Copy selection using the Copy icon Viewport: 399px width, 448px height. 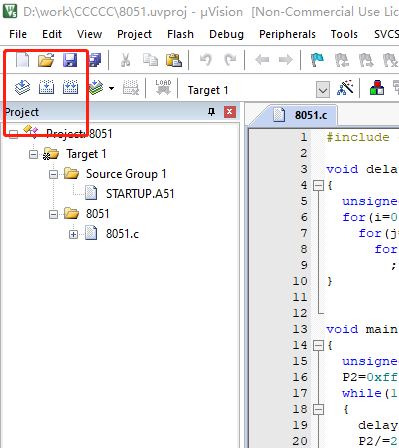click(150, 60)
